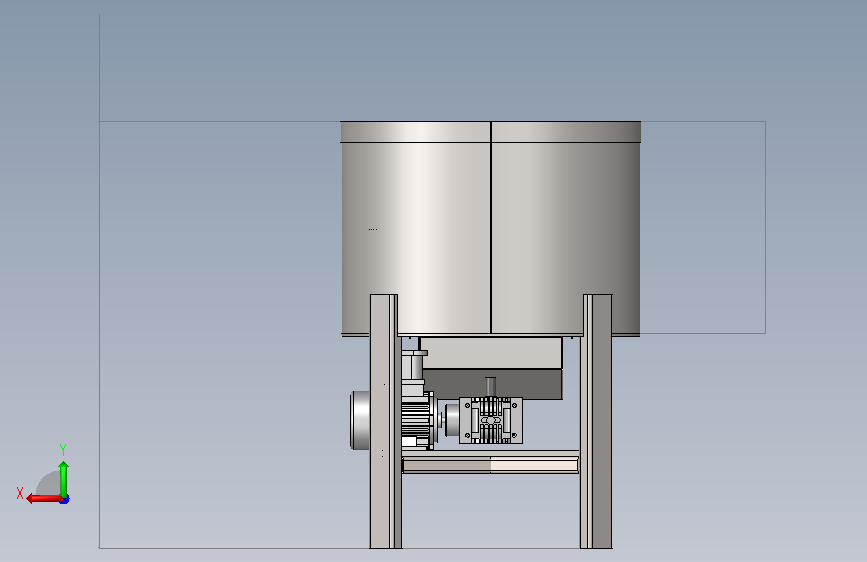
Task: Select the right support leg of the stand
Action: [596, 421]
